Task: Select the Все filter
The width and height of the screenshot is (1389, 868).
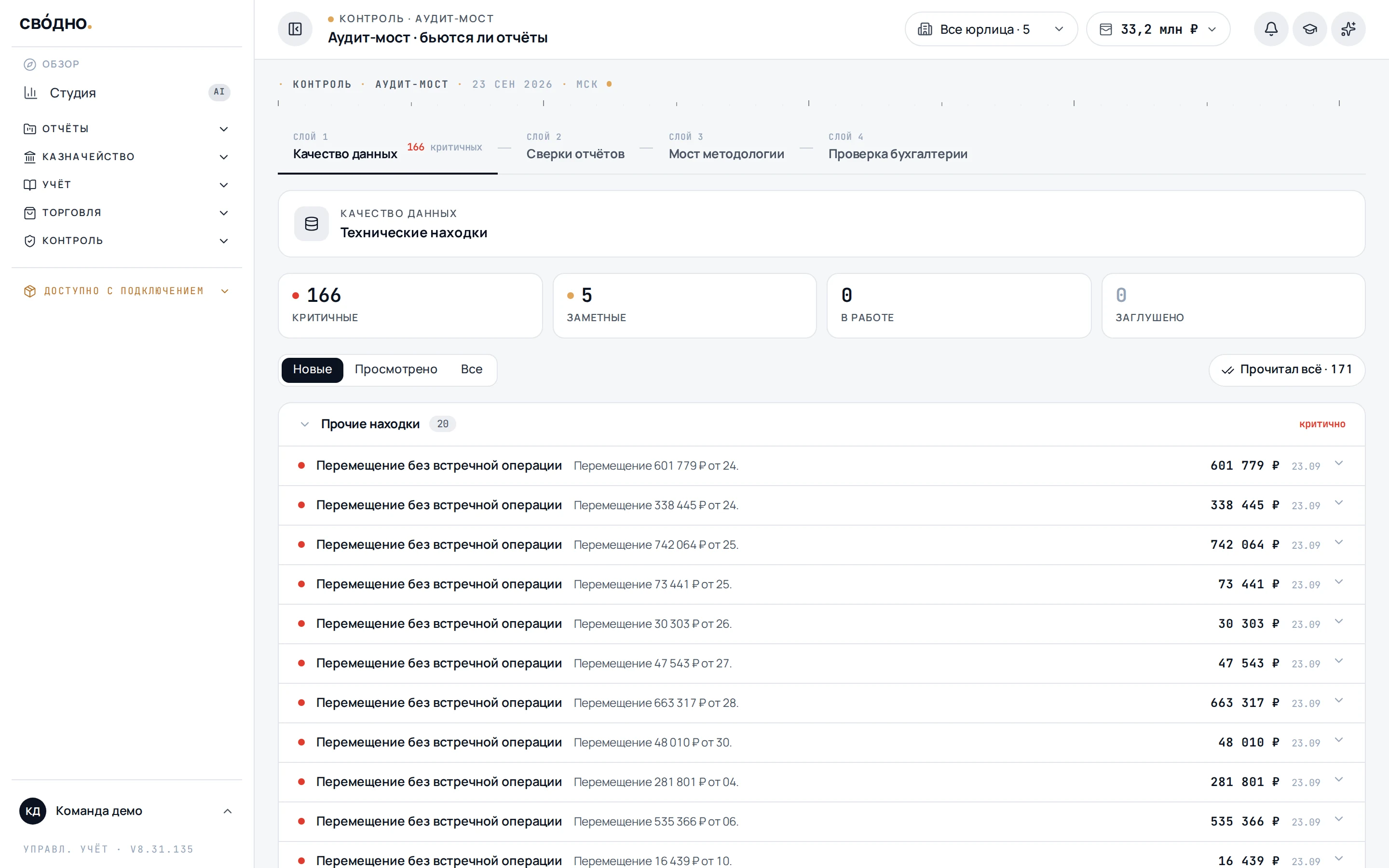Action: coord(472,370)
